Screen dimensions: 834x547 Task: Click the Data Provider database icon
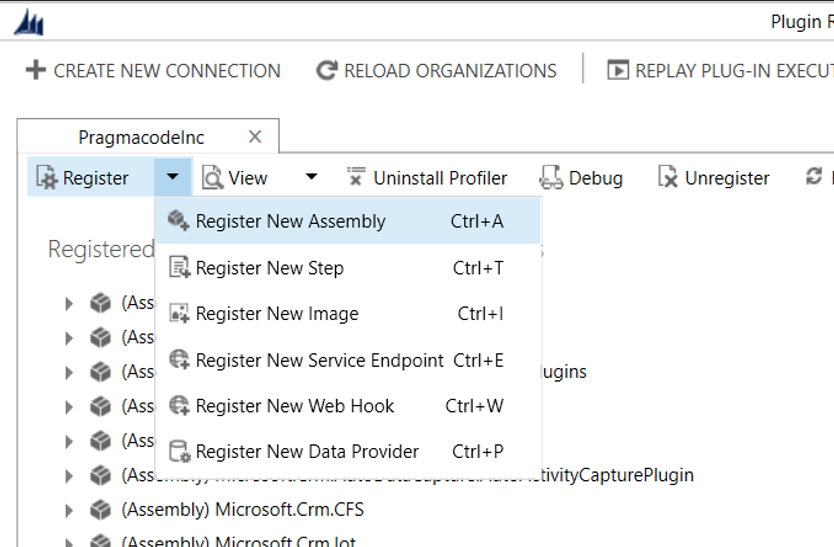coord(179,451)
